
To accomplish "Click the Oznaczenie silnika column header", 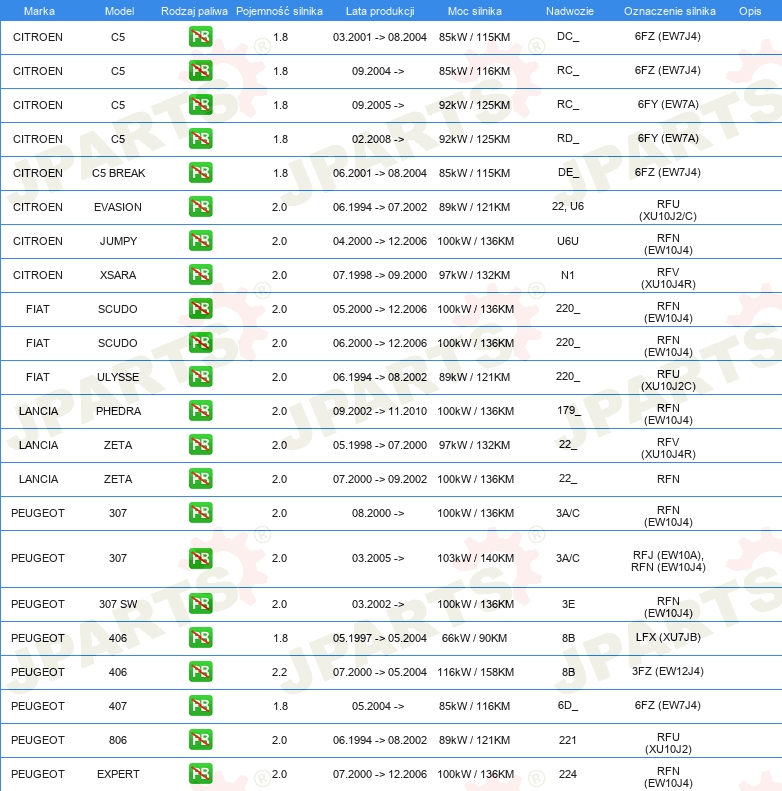I will click(x=669, y=11).
